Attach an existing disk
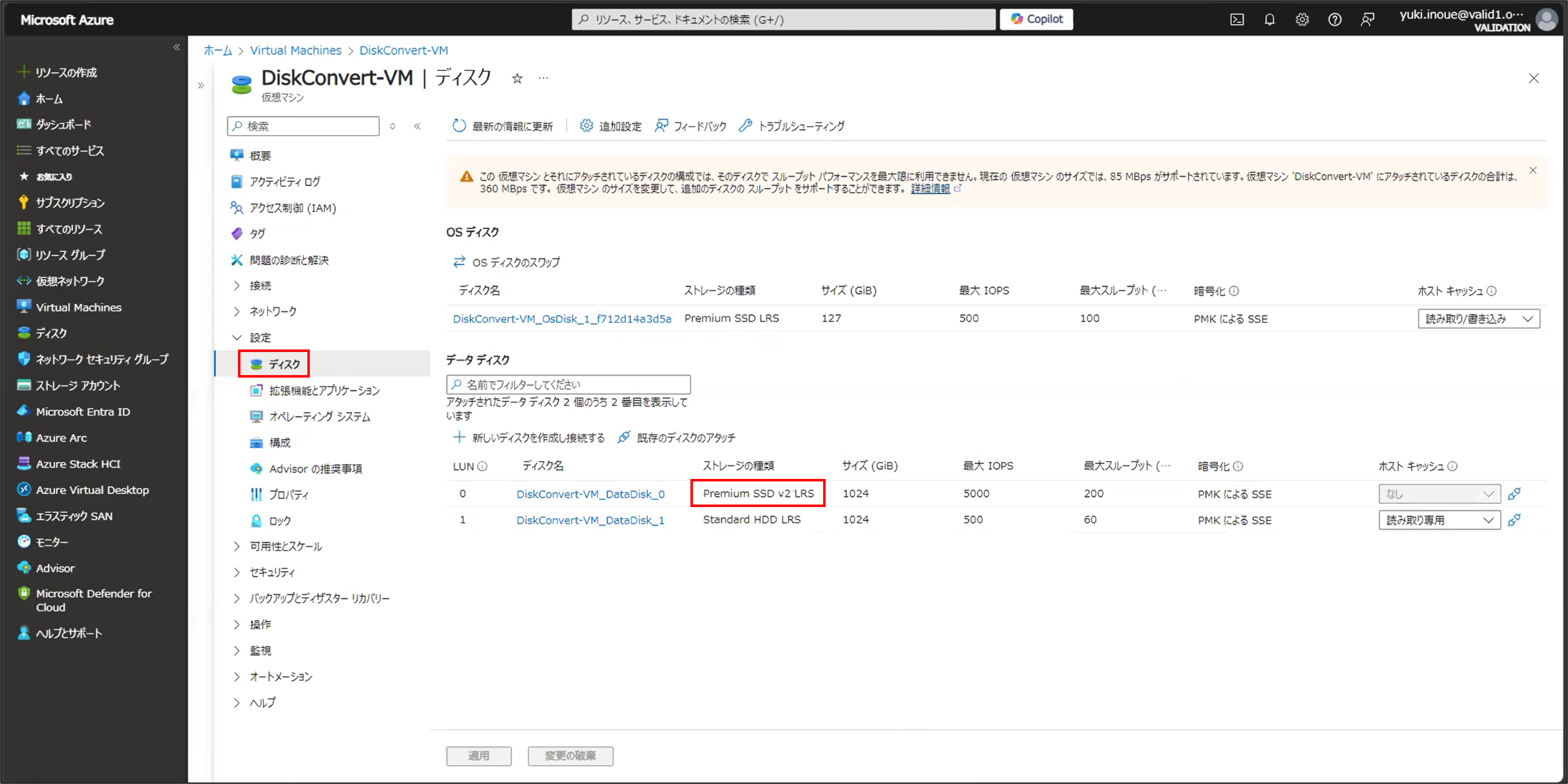Viewport: 1568px width, 784px height. coord(676,437)
